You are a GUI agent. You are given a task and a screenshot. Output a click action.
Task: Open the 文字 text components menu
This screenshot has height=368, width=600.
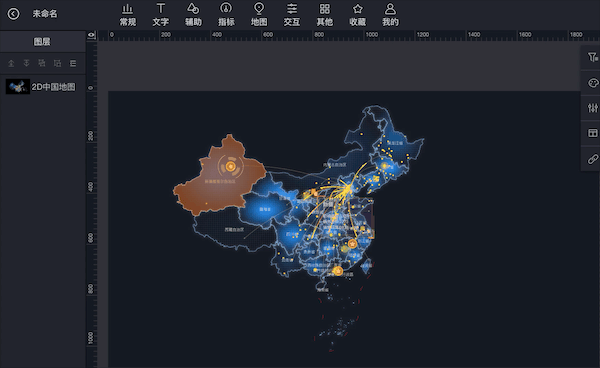coord(160,15)
